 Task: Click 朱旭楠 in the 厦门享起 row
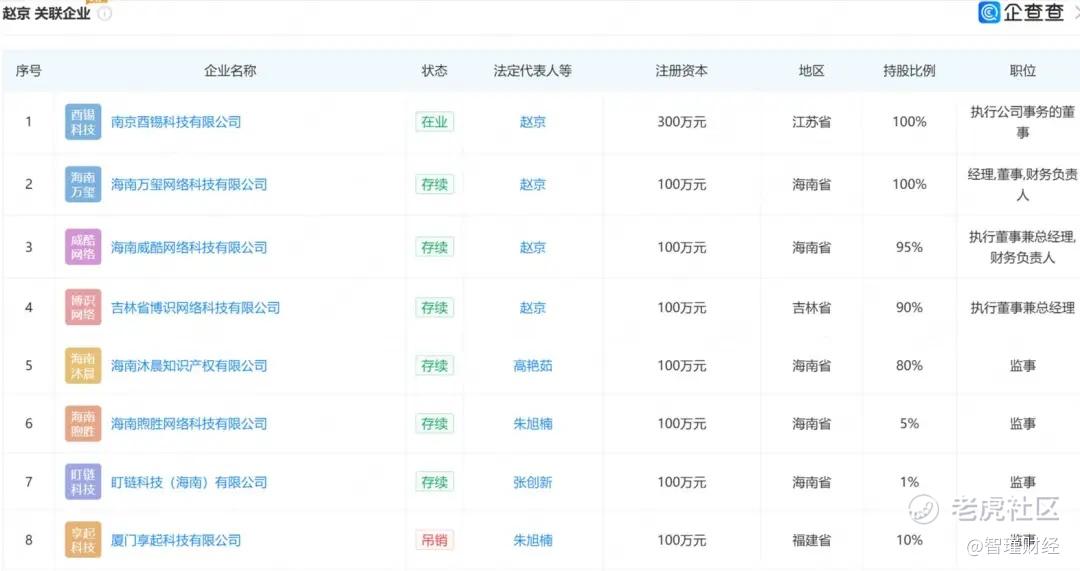532,540
